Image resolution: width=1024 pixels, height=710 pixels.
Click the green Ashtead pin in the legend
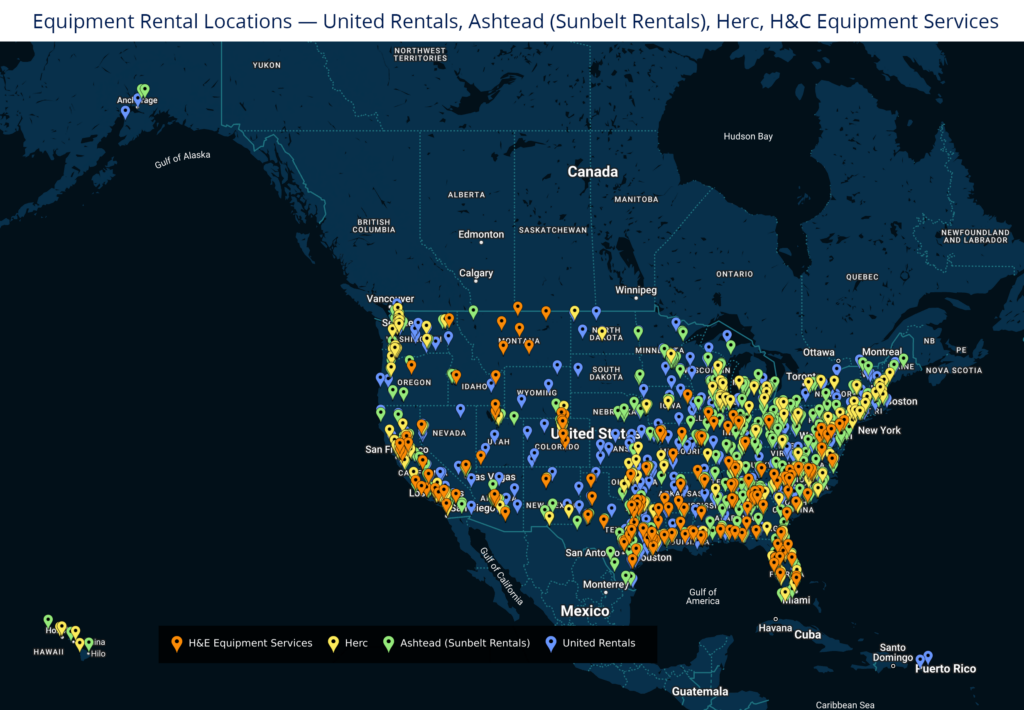(x=388, y=644)
